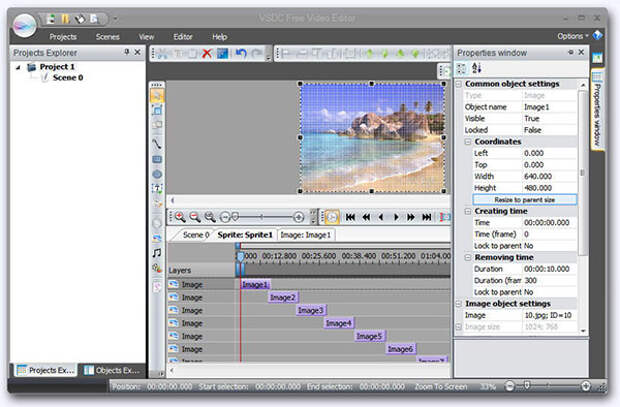Click the blue Undo arrow

pyautogui.click(x=241, y=53)
